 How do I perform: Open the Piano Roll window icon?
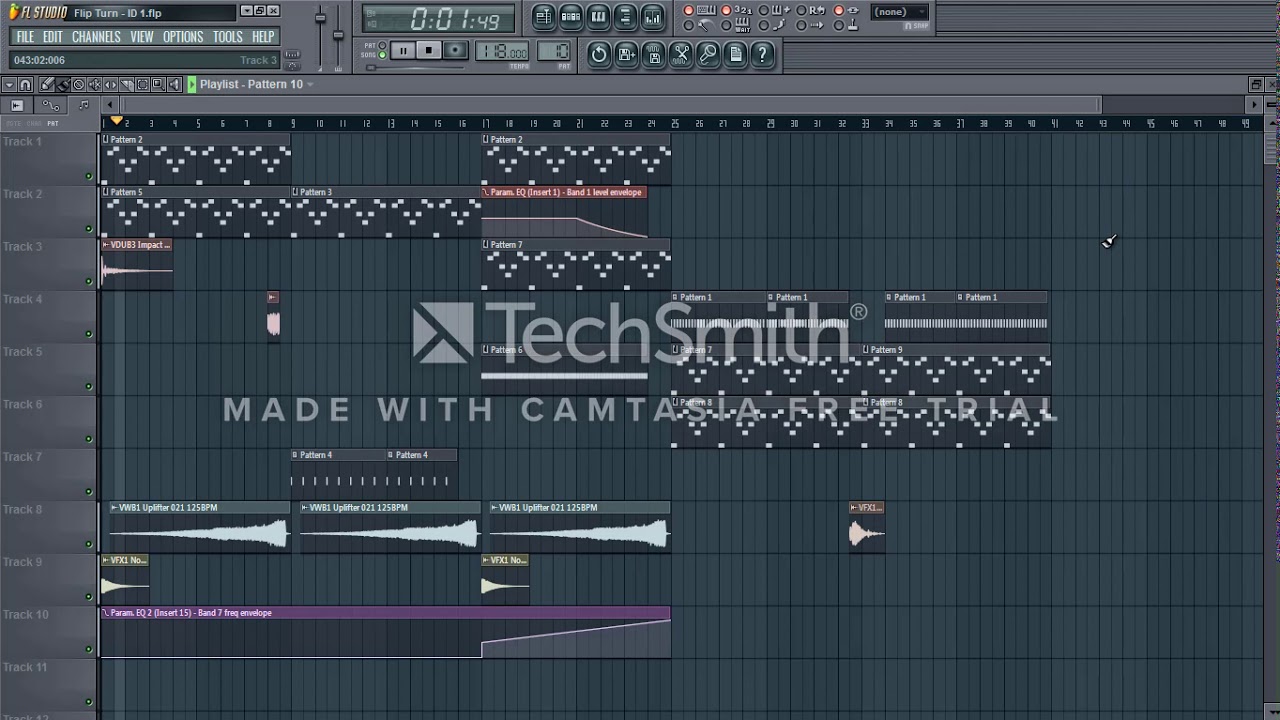click(598, 17)
